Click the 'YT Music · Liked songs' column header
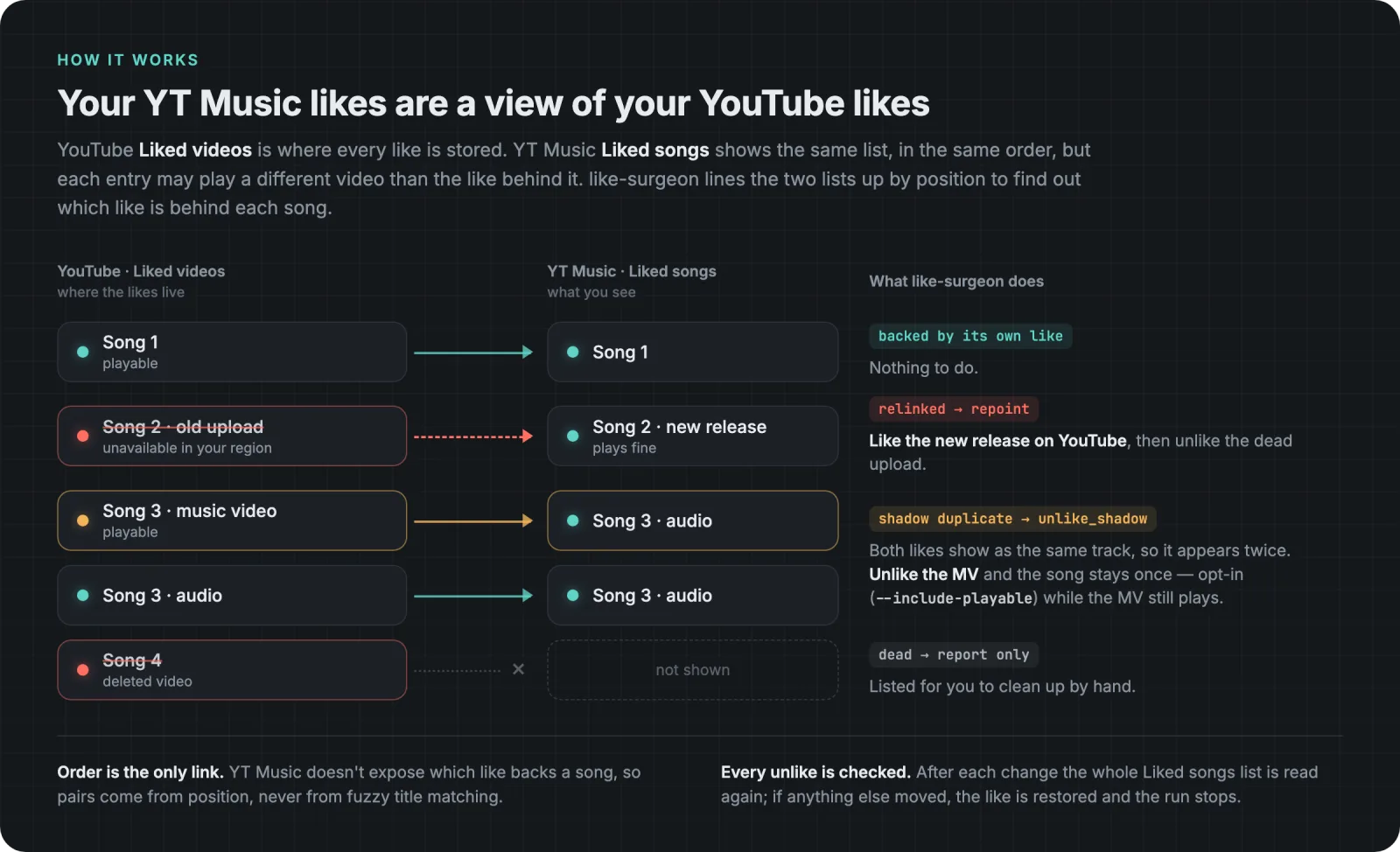The image size is (1400, 852). (632, 271)
